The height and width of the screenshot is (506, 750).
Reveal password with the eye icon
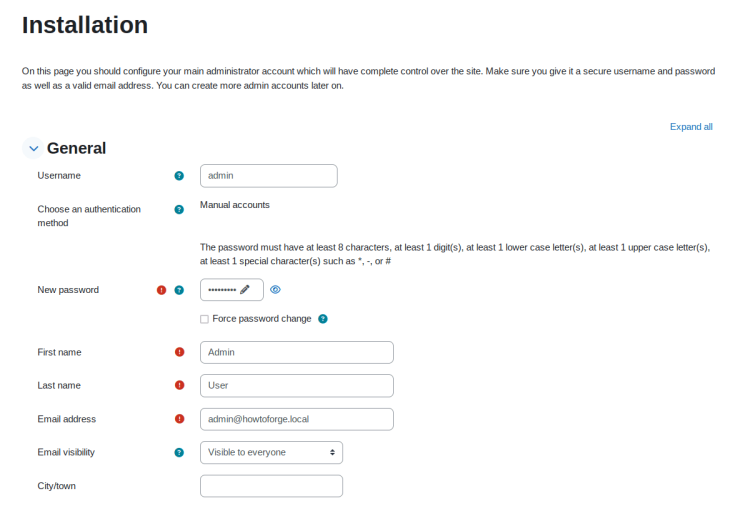tap(275, 290)
